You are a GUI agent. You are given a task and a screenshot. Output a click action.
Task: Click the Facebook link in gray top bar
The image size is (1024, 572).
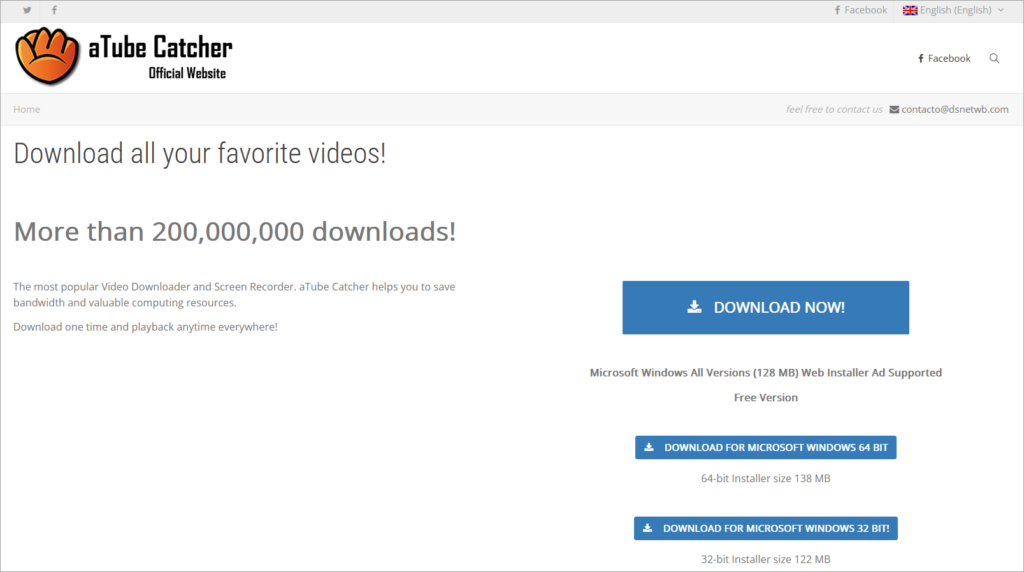[x=860, y=10]
